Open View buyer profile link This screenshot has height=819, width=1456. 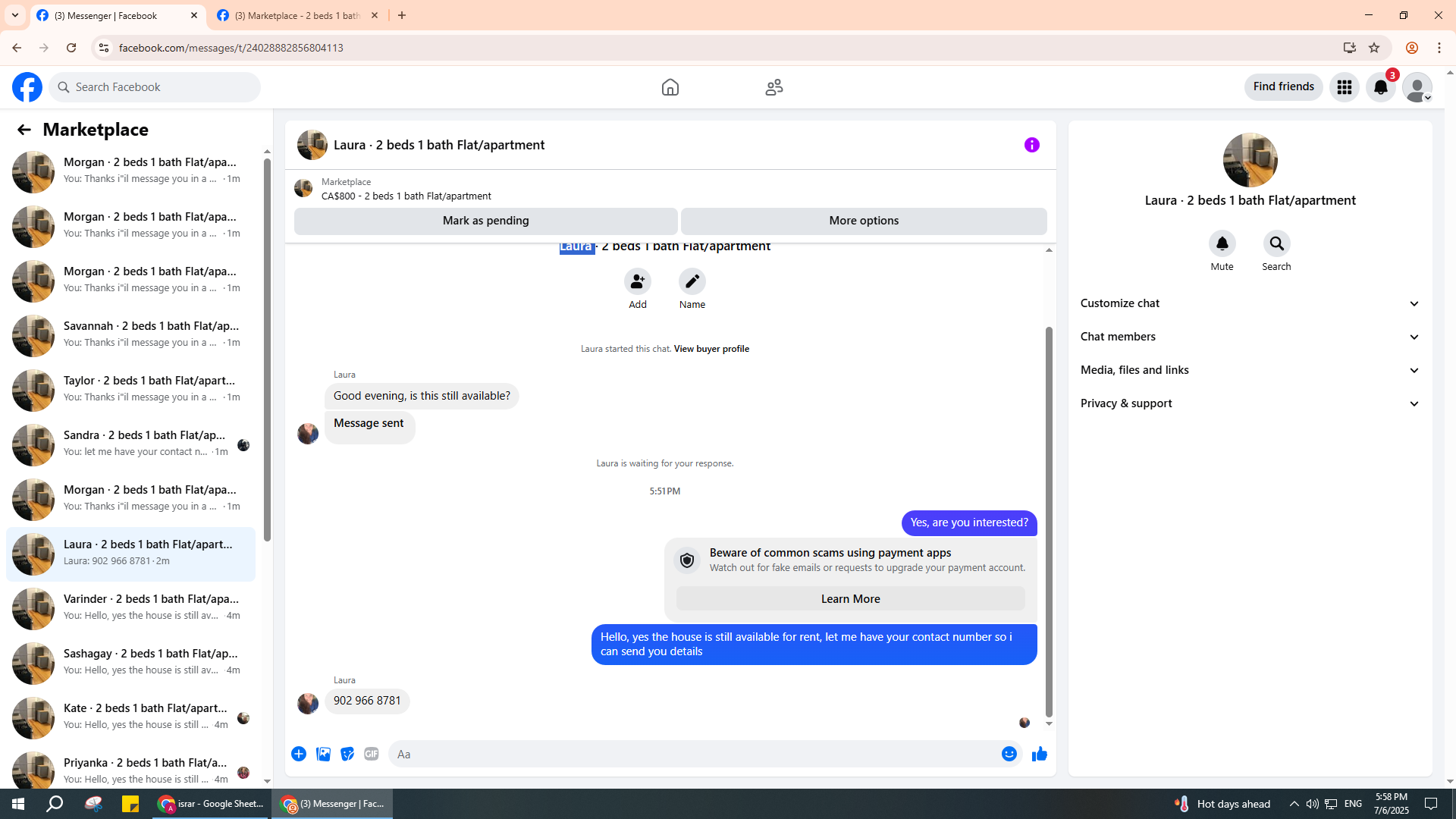pos(711,349)
